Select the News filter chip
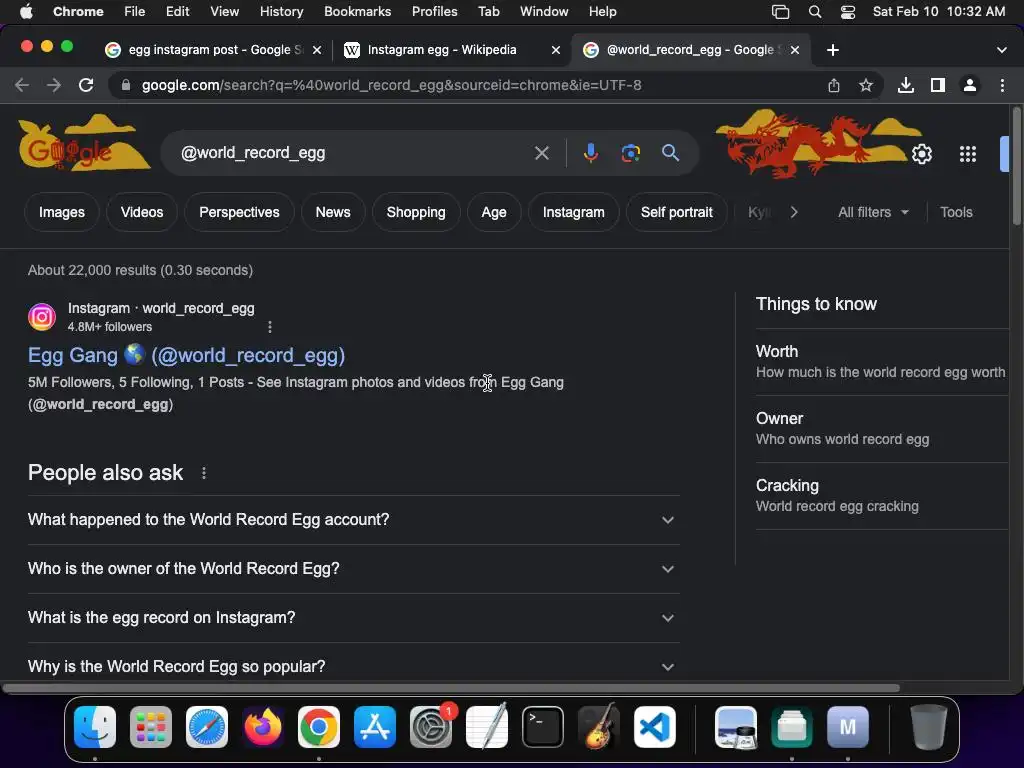Viewport: 1024px width, 768px height. [x=332, y=212]
